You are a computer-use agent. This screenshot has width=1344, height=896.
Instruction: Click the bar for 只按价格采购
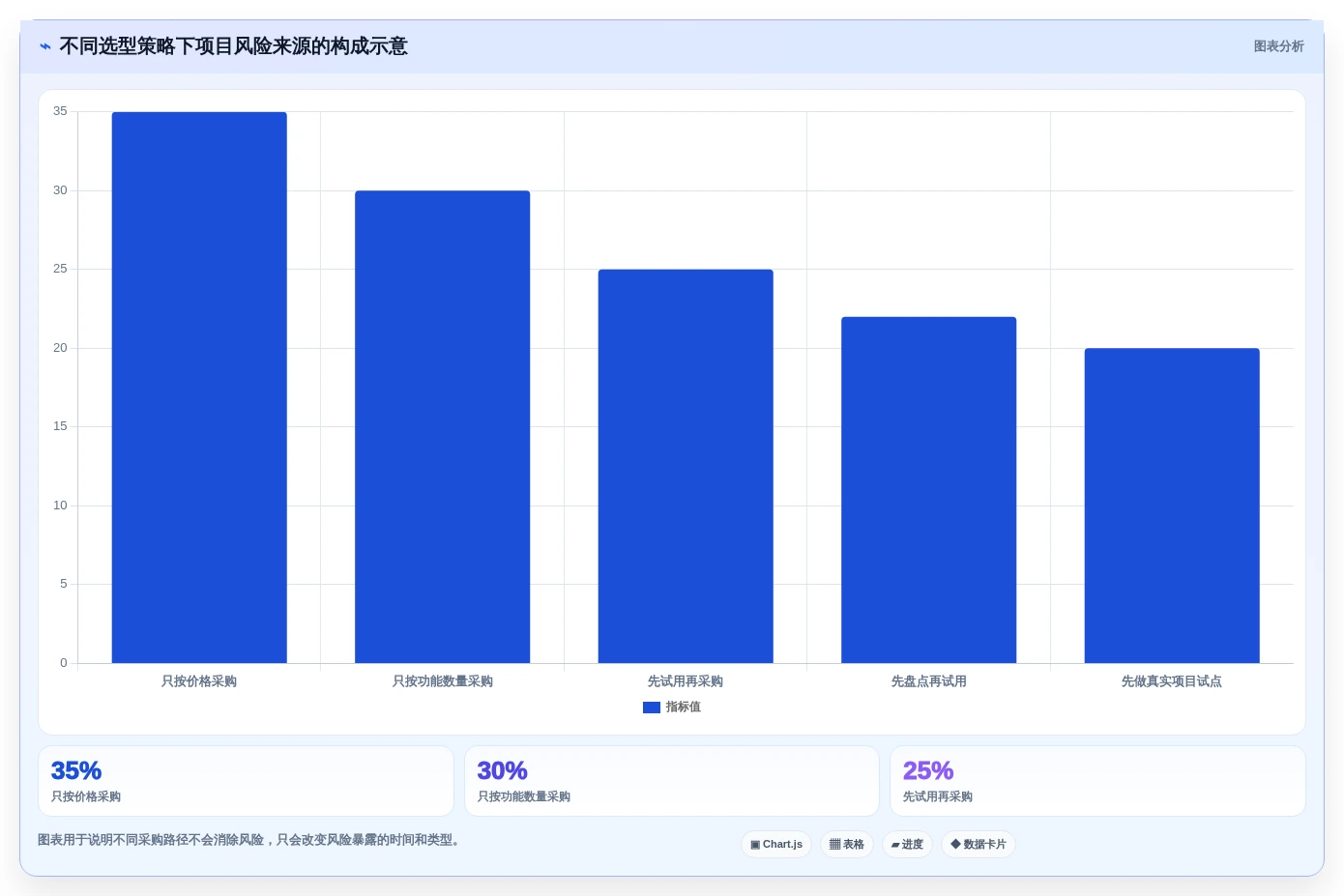pos(199,388)
